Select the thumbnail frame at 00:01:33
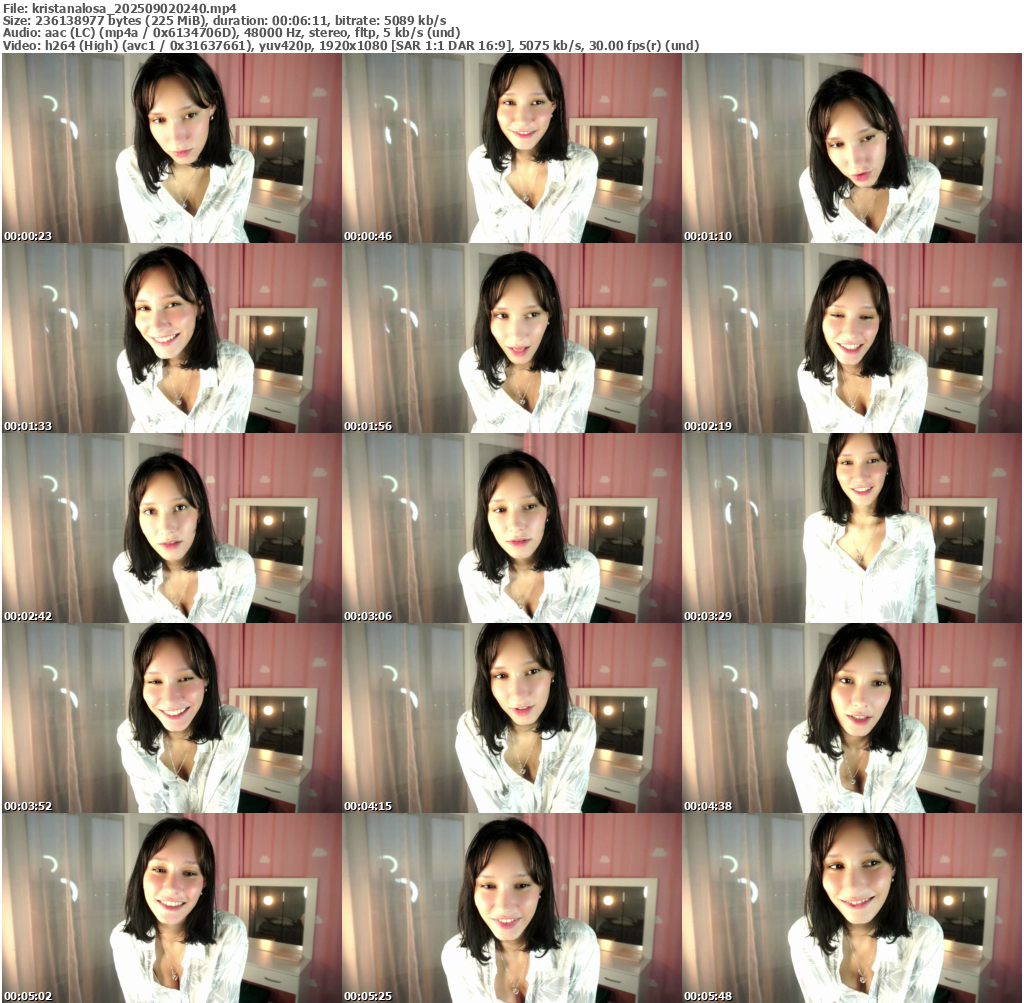Screen dimensions: 1024x1003 click(x=172, y=338)
